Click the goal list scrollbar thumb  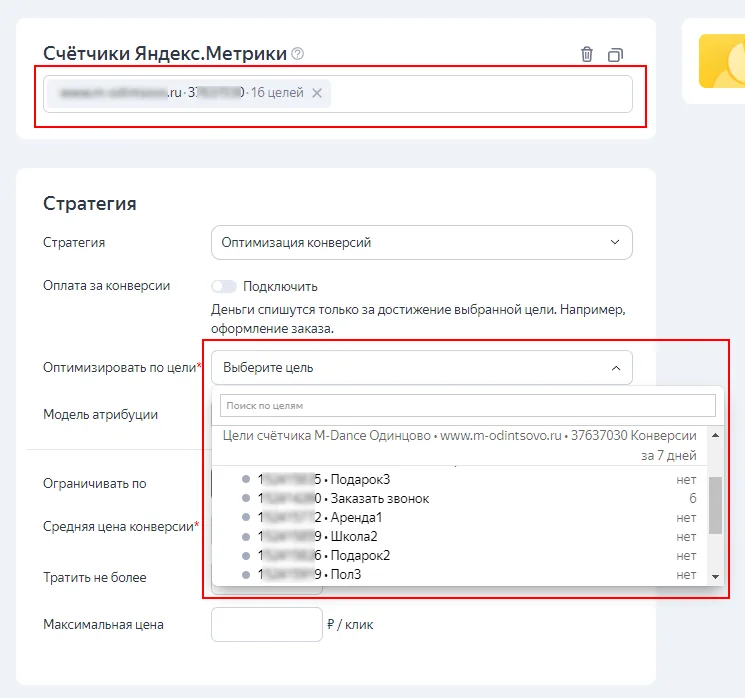pyautogui.click(x=716, y=505)
